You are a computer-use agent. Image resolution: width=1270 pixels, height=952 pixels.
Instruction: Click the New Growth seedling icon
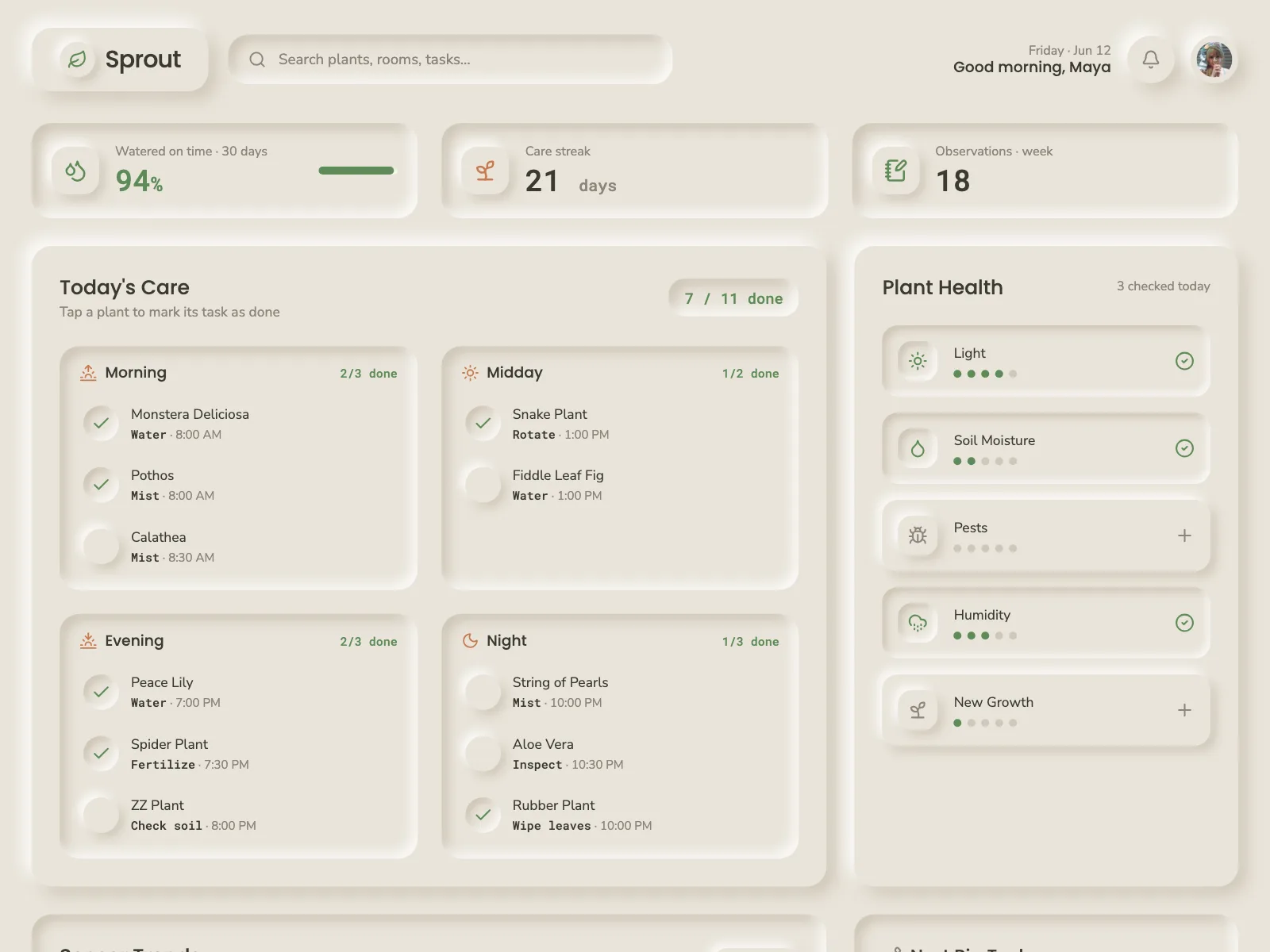point(918,710)
